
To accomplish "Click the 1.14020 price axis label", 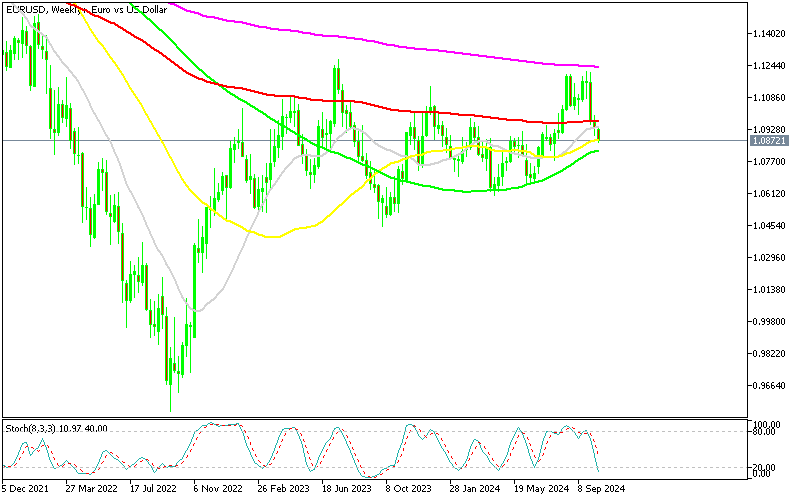I will (769, 34).
